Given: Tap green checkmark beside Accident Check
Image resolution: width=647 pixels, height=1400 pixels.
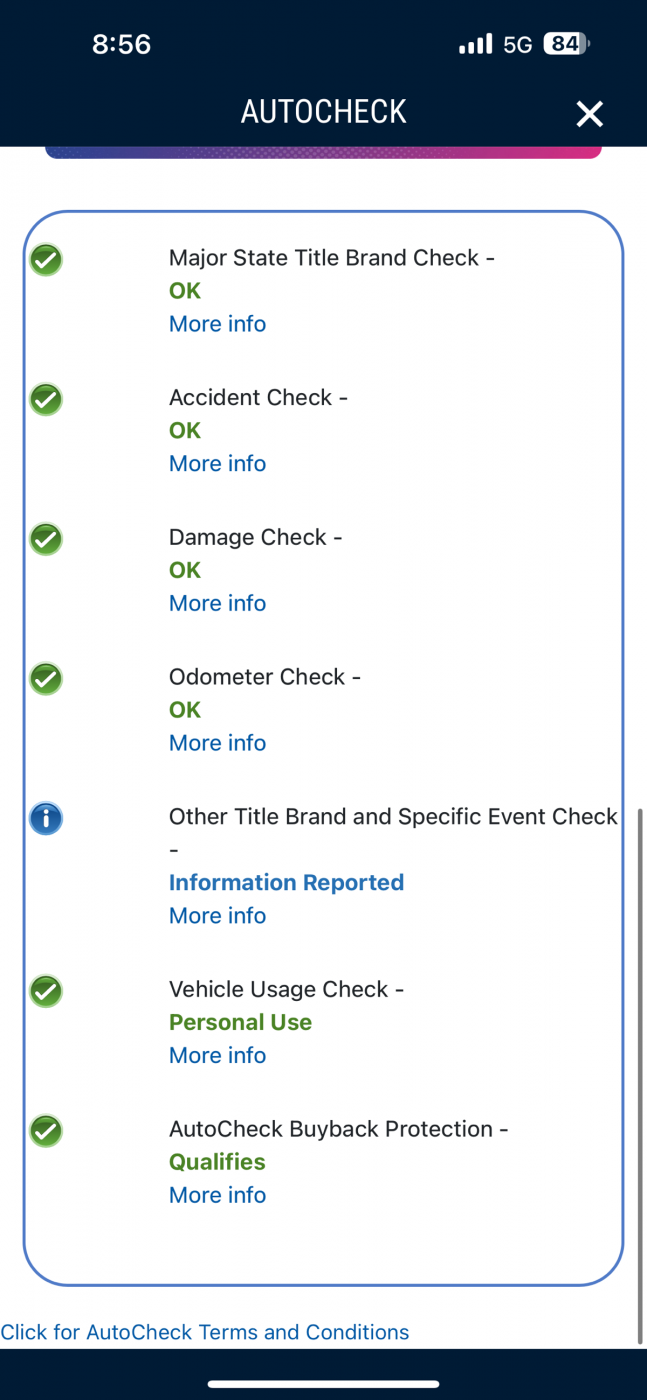Looking at the screenshot, I should 46,400.
